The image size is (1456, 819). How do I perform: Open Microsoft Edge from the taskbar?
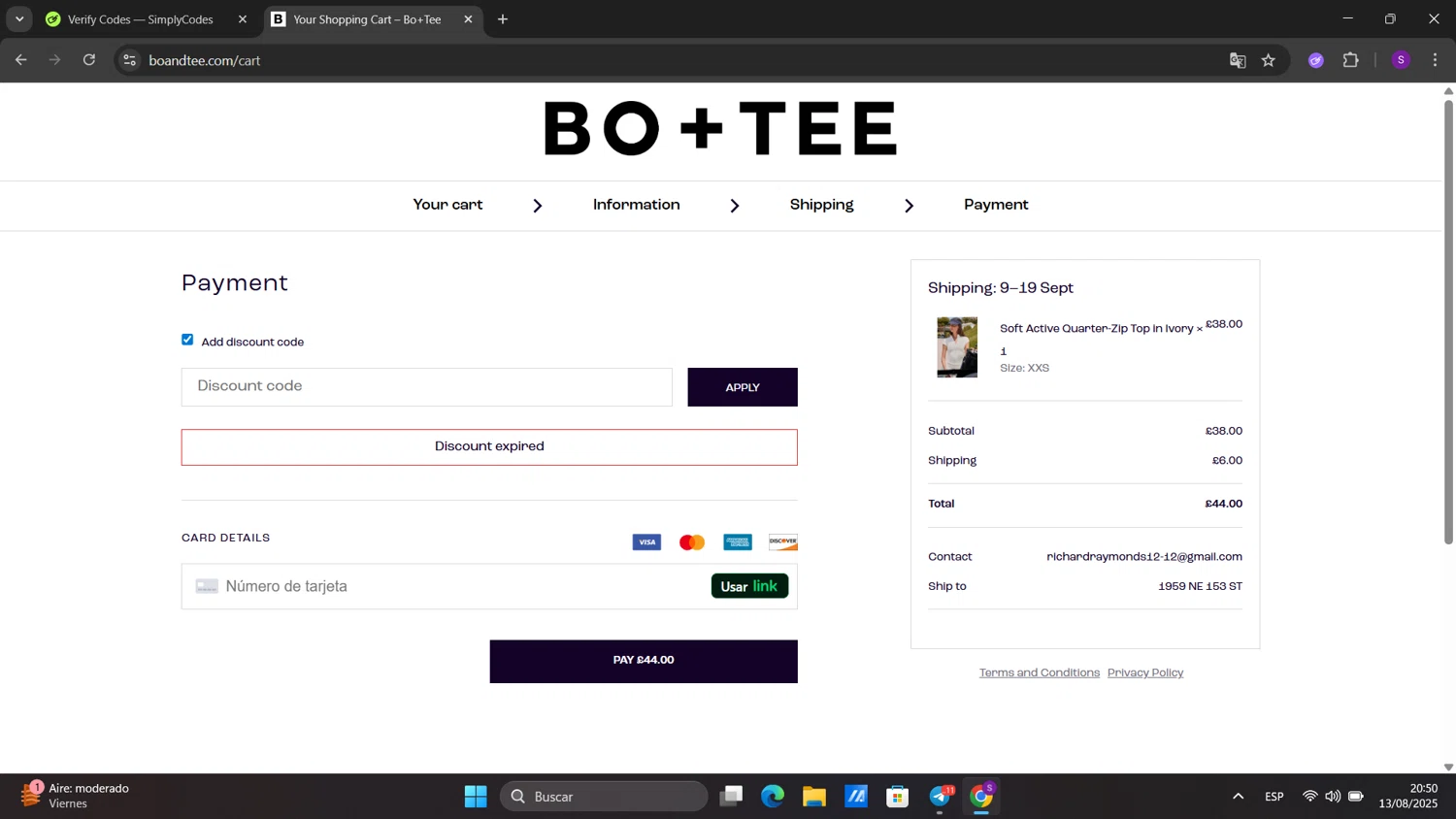pyautogui.click(x=773, y=797)
